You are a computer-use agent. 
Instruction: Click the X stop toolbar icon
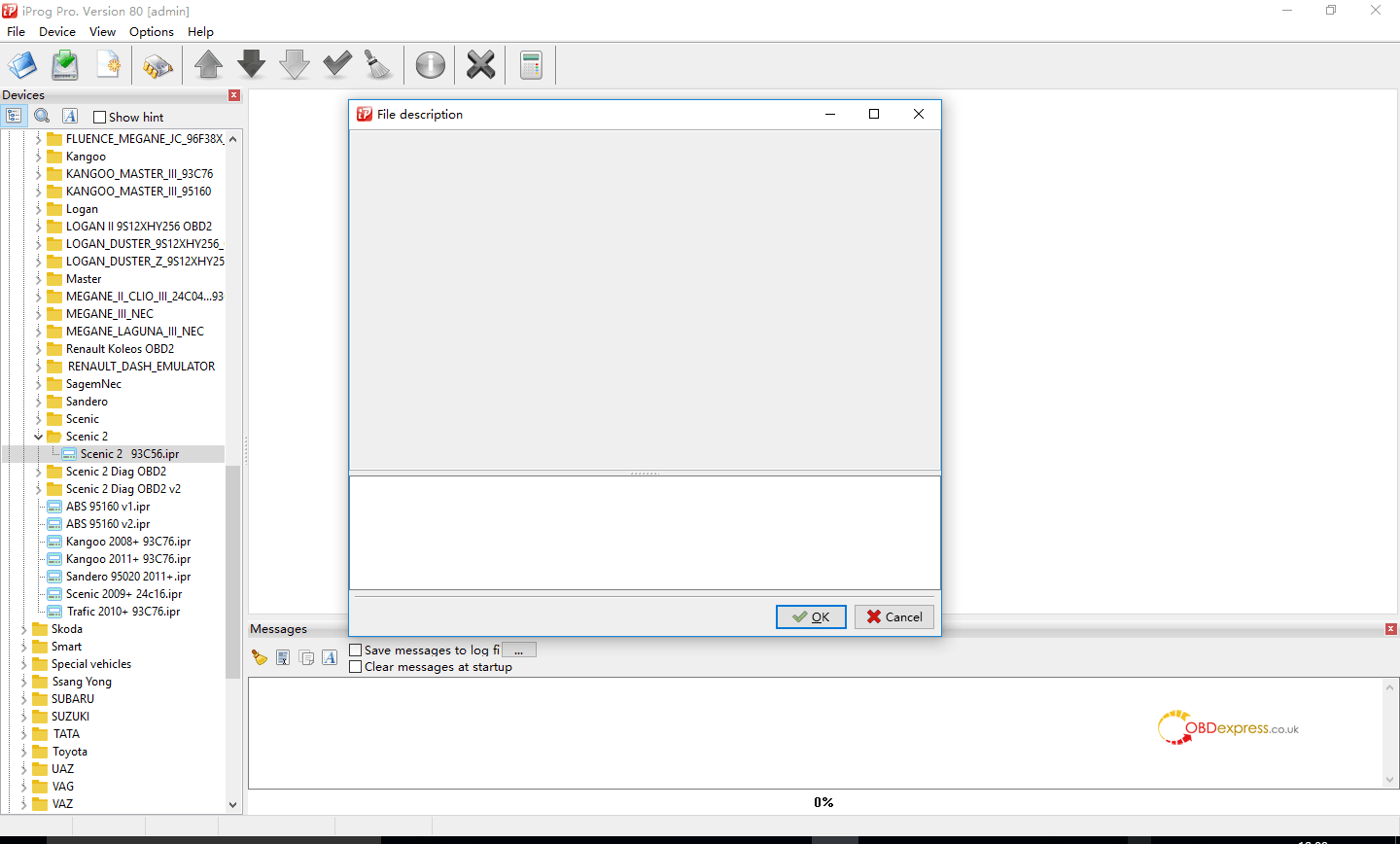click(x=481, y=65)
